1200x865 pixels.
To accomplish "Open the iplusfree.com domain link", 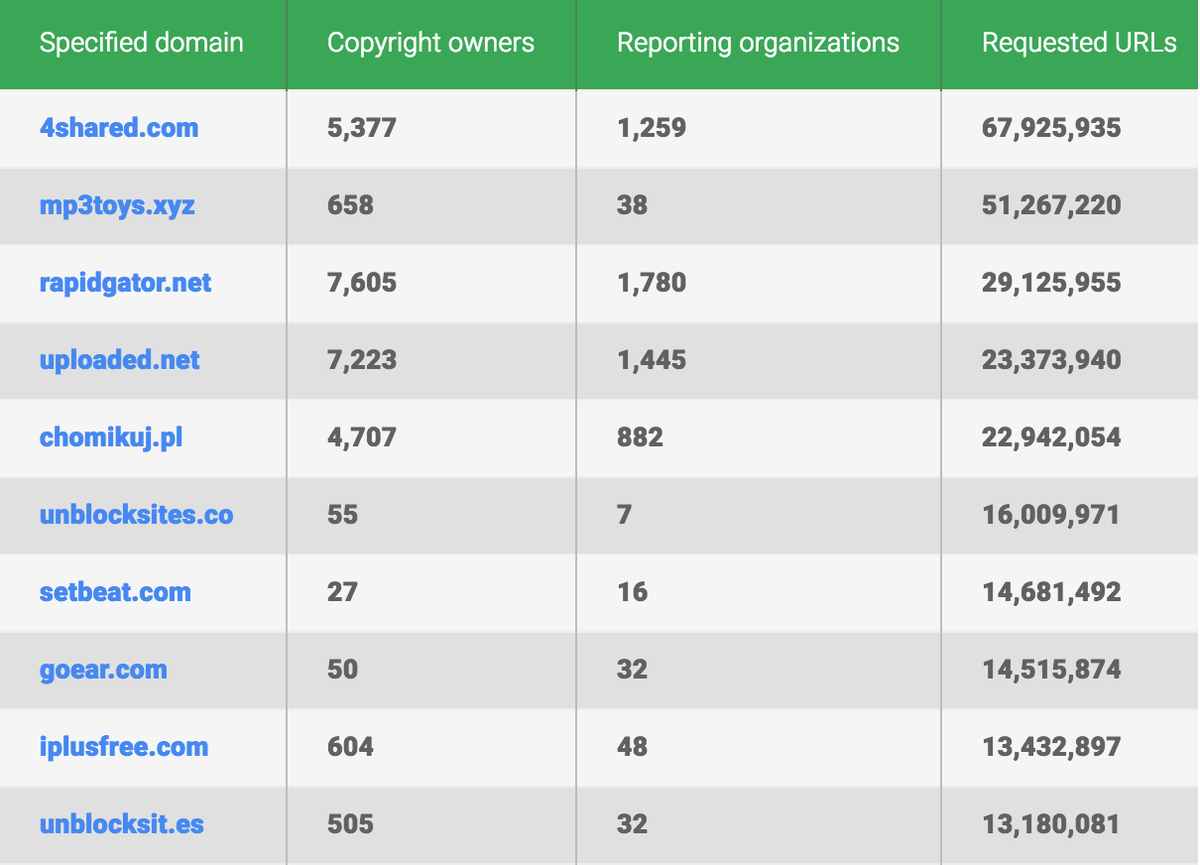I will [124, 747].
